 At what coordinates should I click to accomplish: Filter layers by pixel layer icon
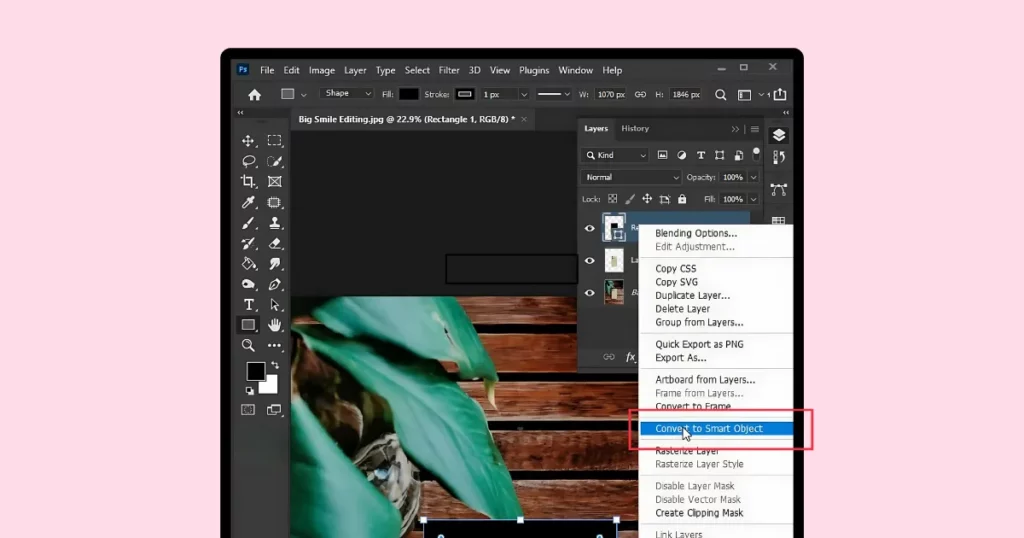tap(662, 155)
